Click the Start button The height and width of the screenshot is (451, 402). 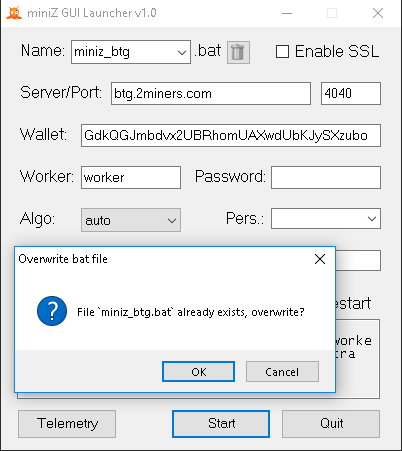coord(221,424)
